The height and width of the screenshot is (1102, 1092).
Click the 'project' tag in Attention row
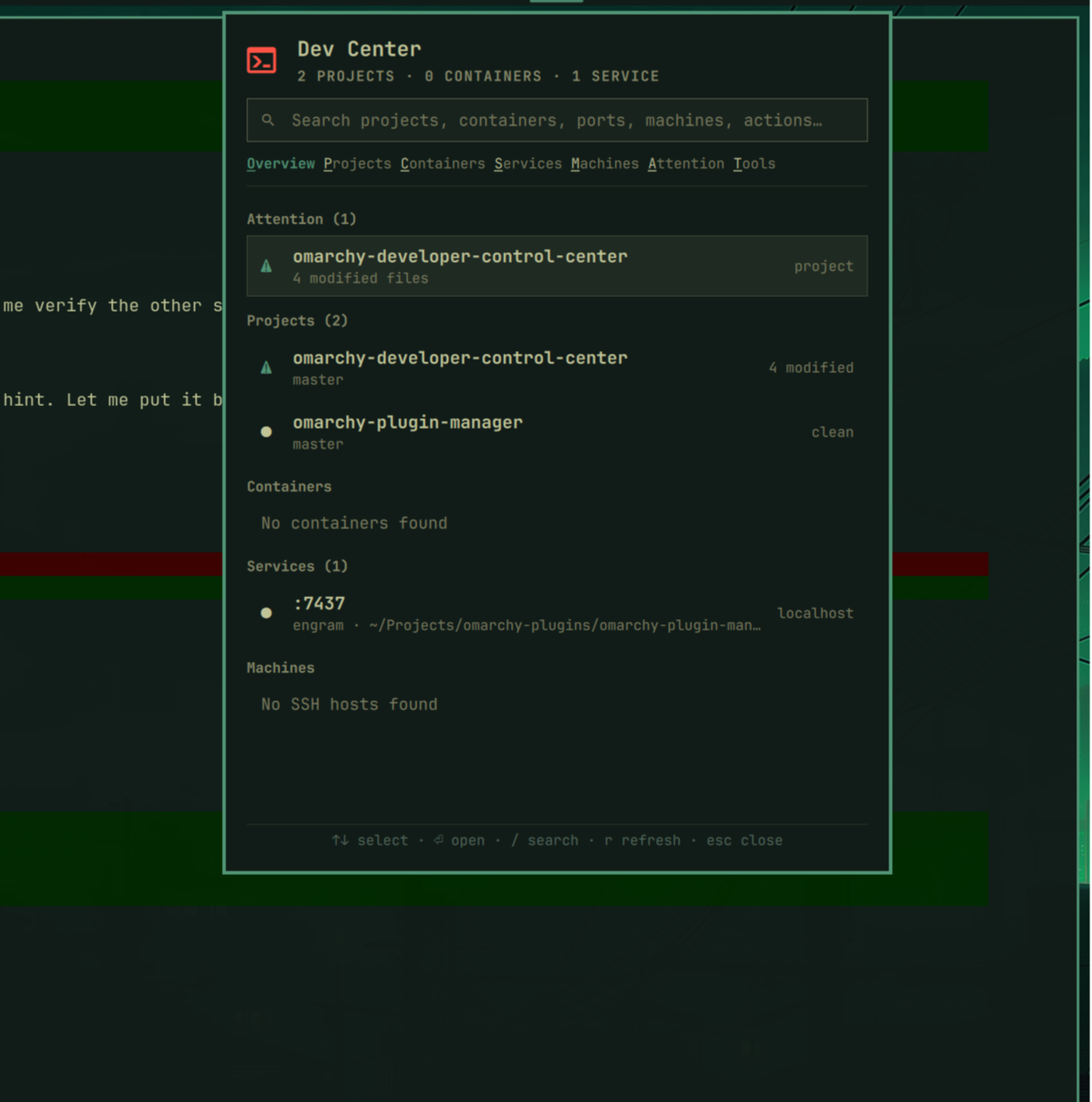click(x=824, y=266)
